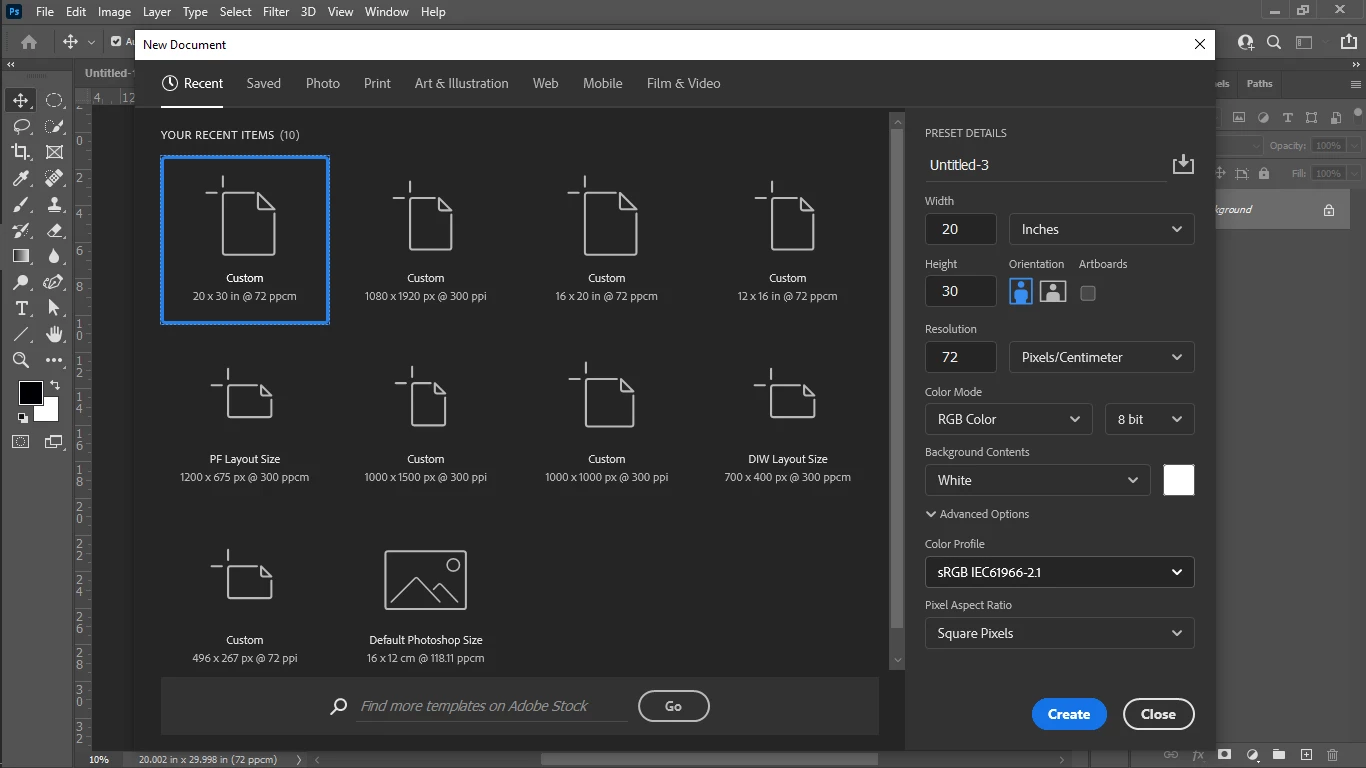
Task: Open the Square Pixels aspect ratio dropdown
Action: [x=1060, y=633]
